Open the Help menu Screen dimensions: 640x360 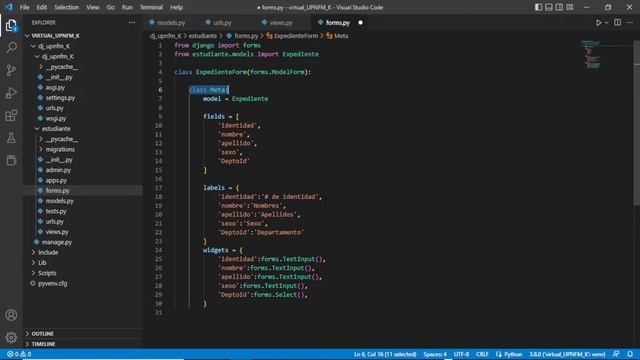tap(176, 7)
